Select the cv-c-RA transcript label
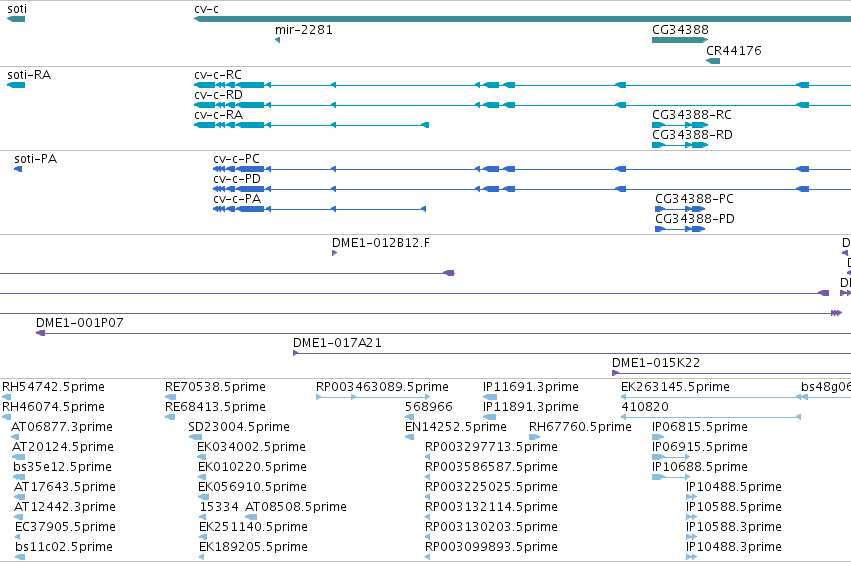Viewport: 851px width, 562px height. point(219,115)
